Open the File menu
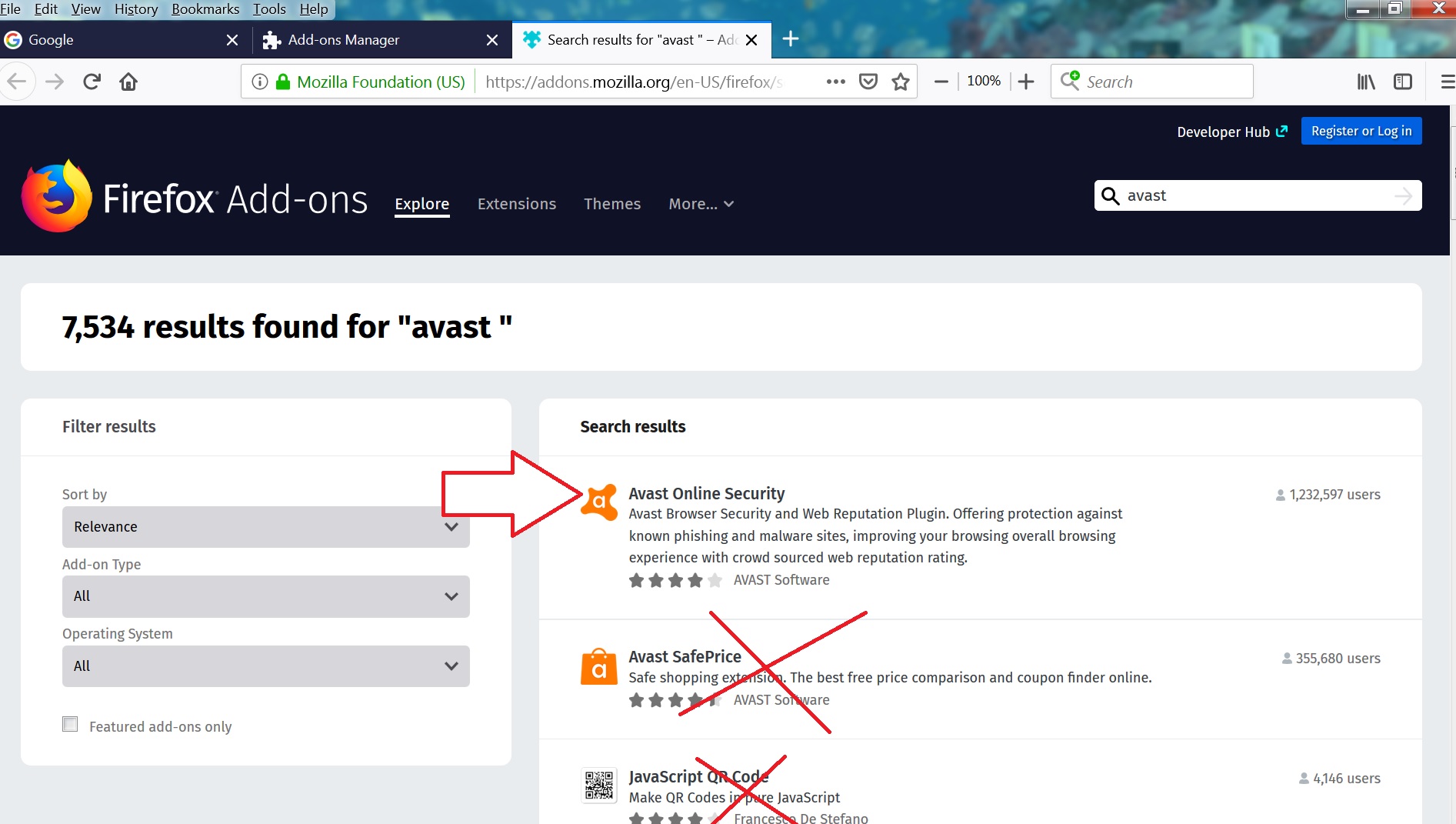Screen dimensions: 1456x824 (x=10, y=9)
